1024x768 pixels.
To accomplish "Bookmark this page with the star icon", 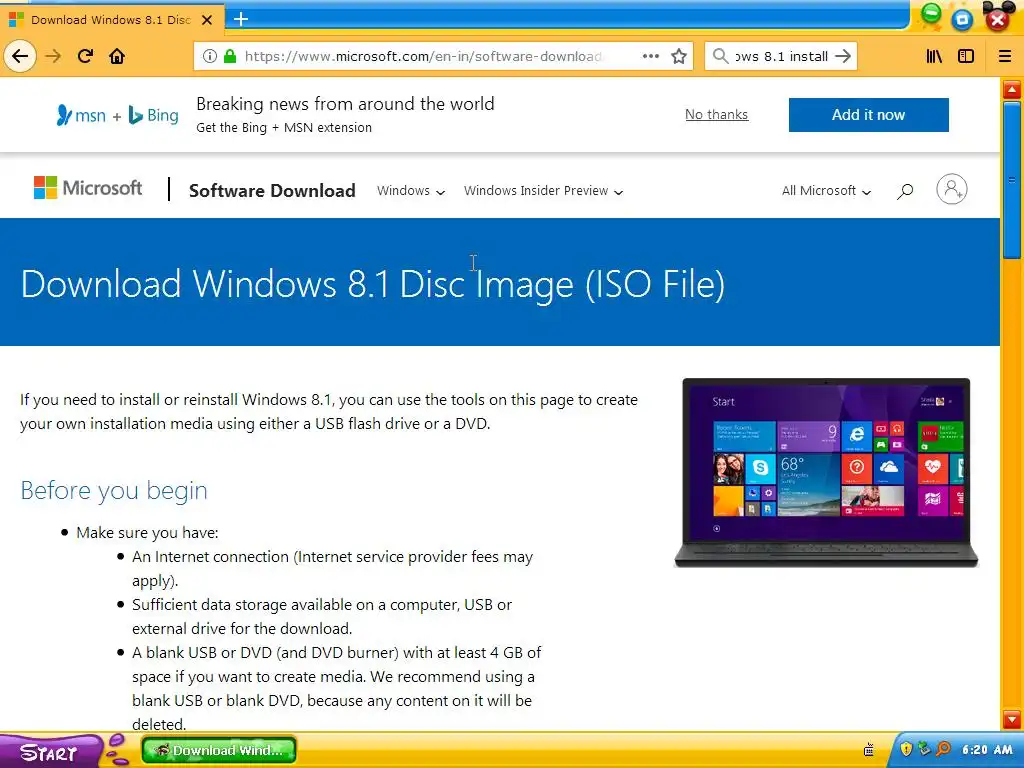I will [x=679, y=56].
